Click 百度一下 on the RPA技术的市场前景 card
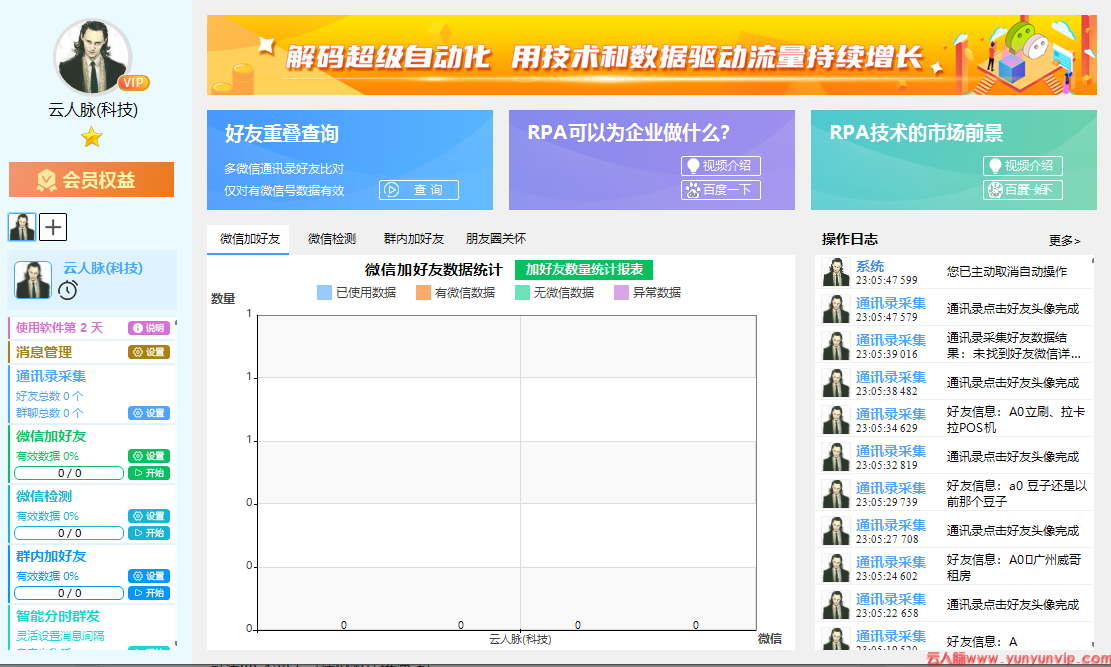The height and width of the screenshot is (667, 1111). [1022, 190]
